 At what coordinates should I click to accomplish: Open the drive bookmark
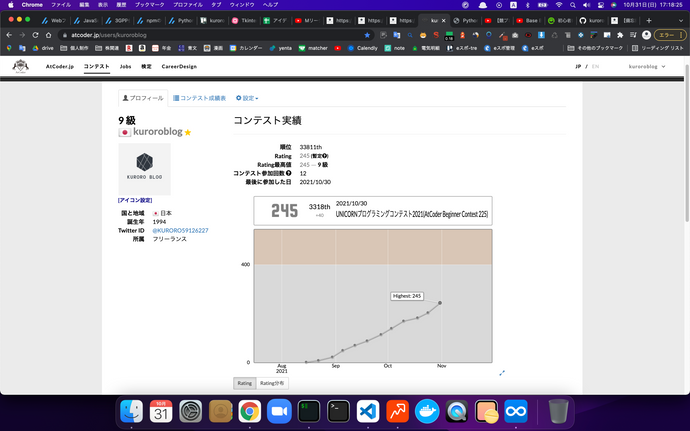[43, 48]
